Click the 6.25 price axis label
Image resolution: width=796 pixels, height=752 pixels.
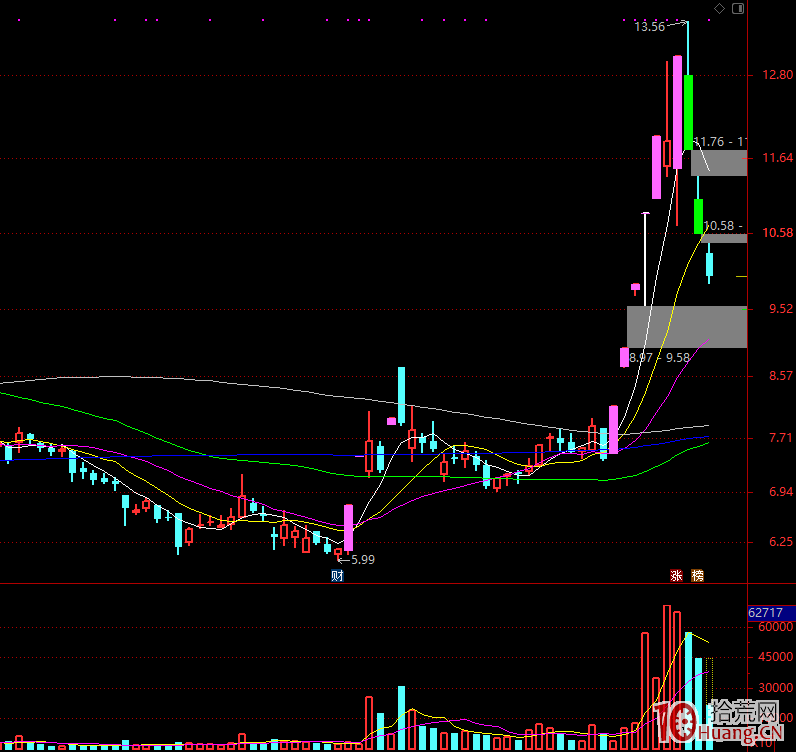coord(781,542)
